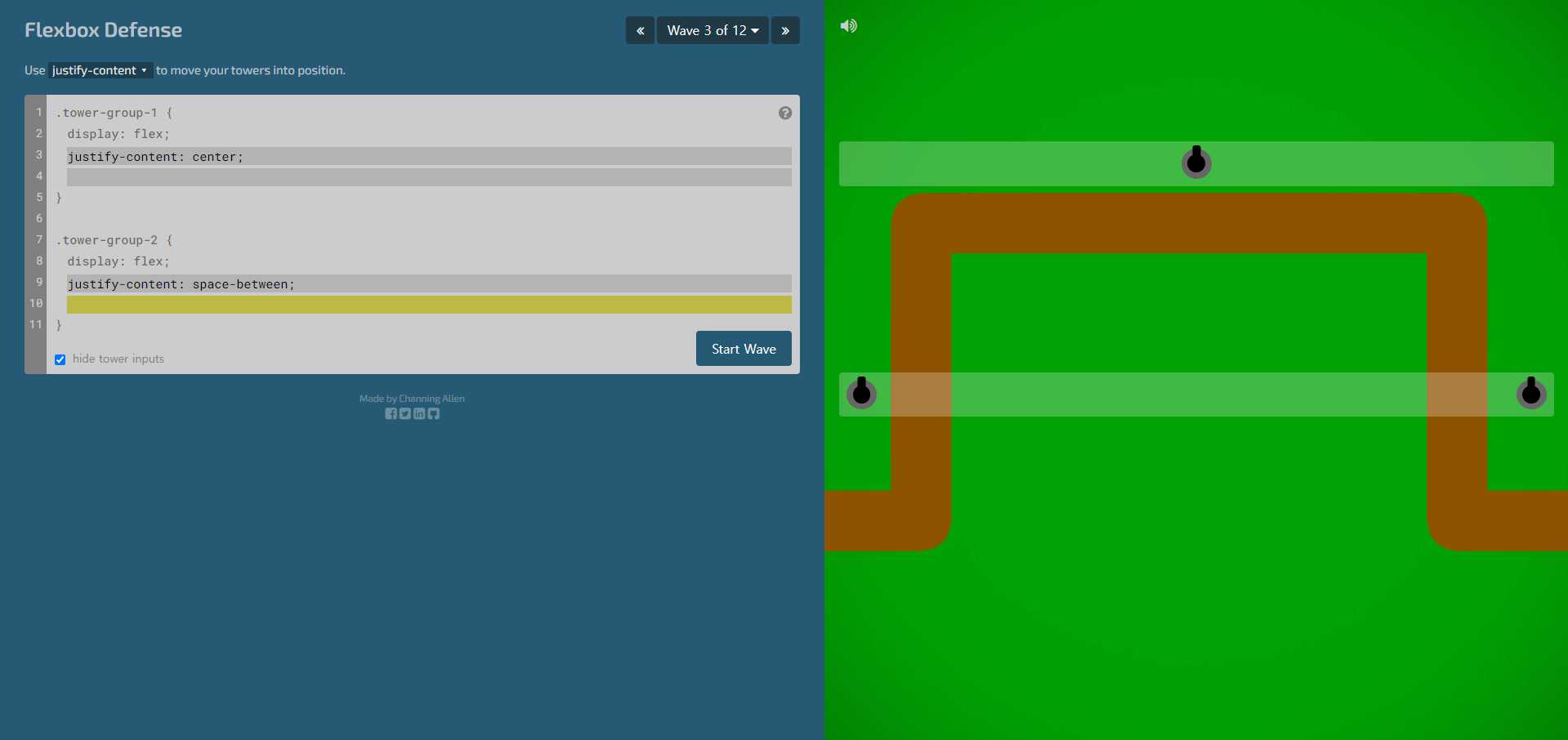Screen dimensions: 1568x740
Task: Uncheck the hide tower inputs checkbox
Action: coord(60,359)
